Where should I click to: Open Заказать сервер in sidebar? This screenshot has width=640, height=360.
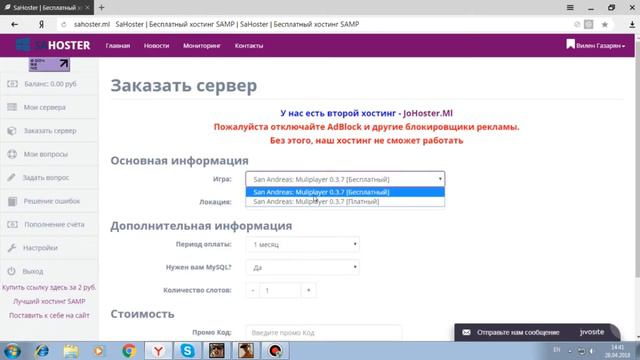point(50,131)
